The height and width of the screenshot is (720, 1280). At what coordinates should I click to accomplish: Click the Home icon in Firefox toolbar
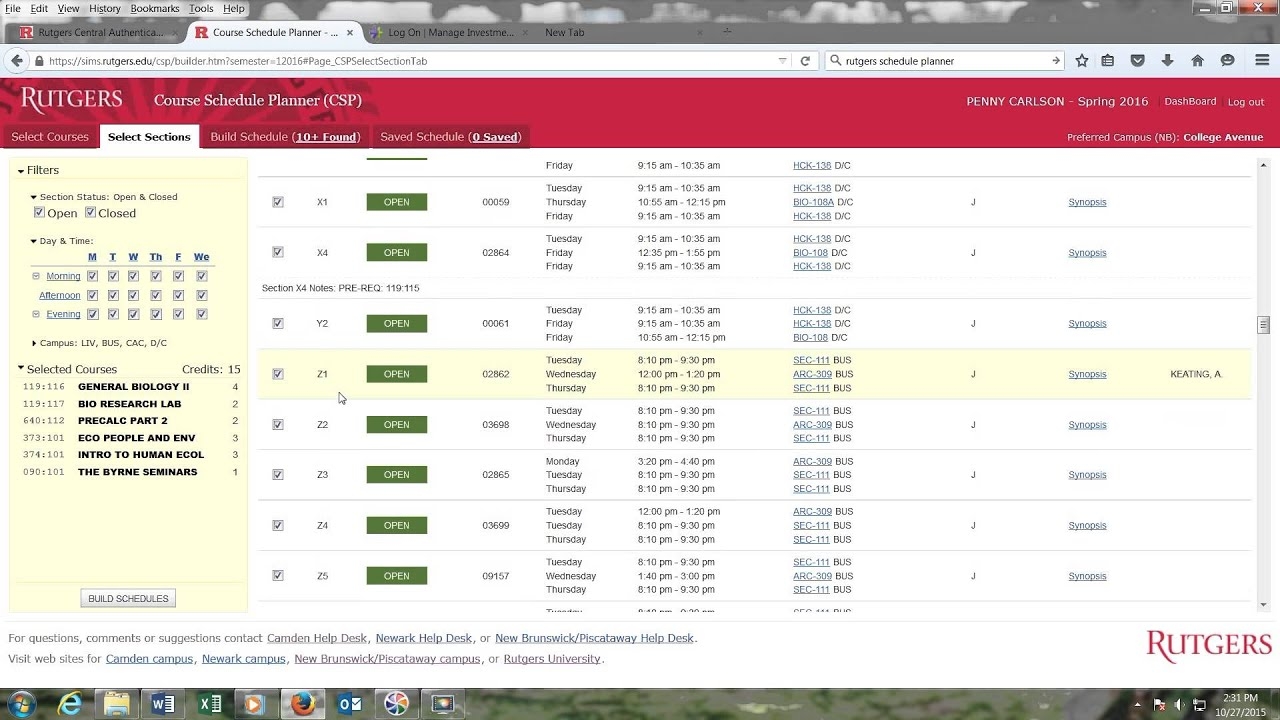(x=1197, y=60)
